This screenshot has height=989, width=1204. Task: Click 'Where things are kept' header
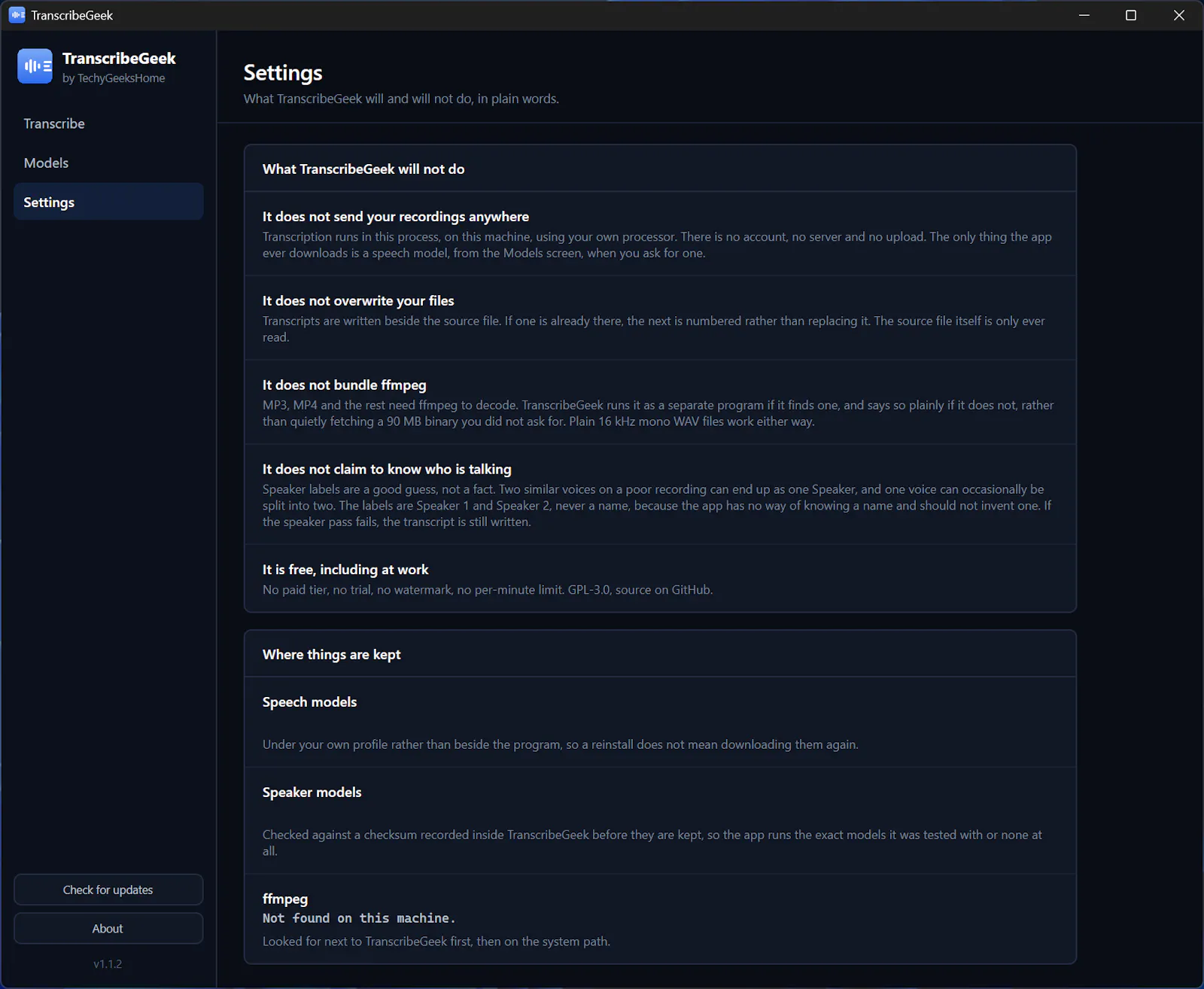click(x=332, y=655)
